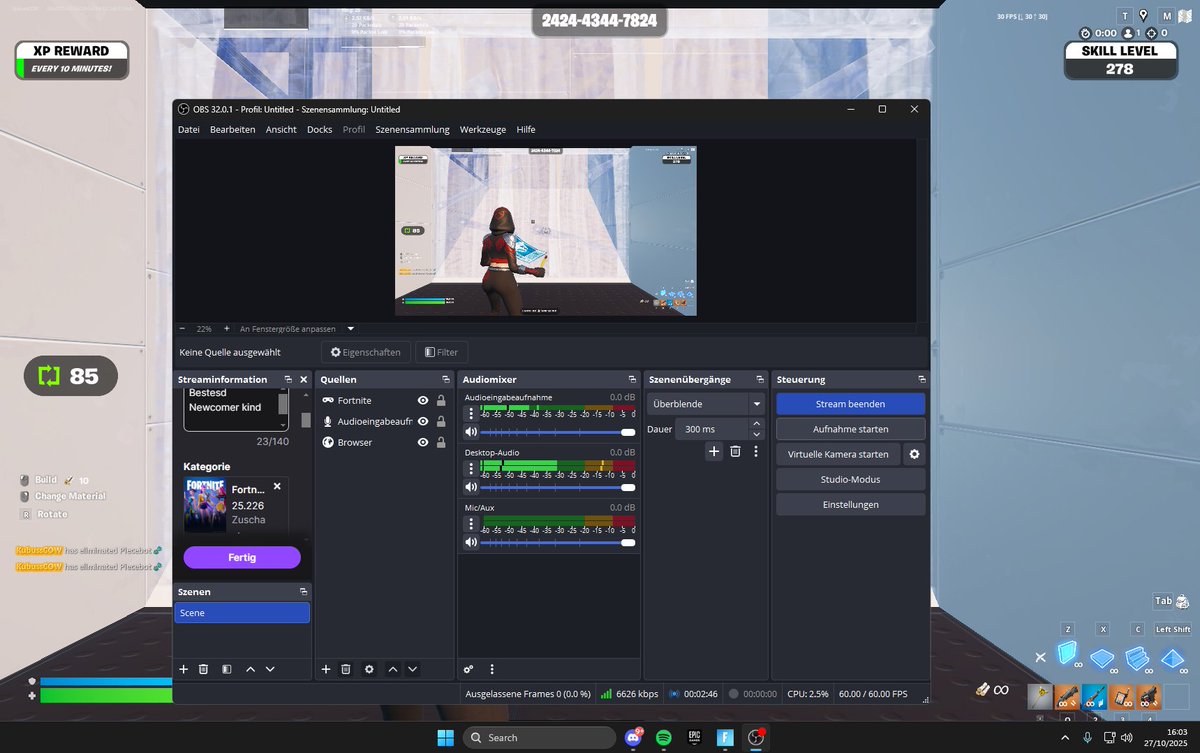The width and height of the screenshot is (1200, 753).
Task: Open source properties gear in Quellen toolbar
Action: [x=369, y=668]
